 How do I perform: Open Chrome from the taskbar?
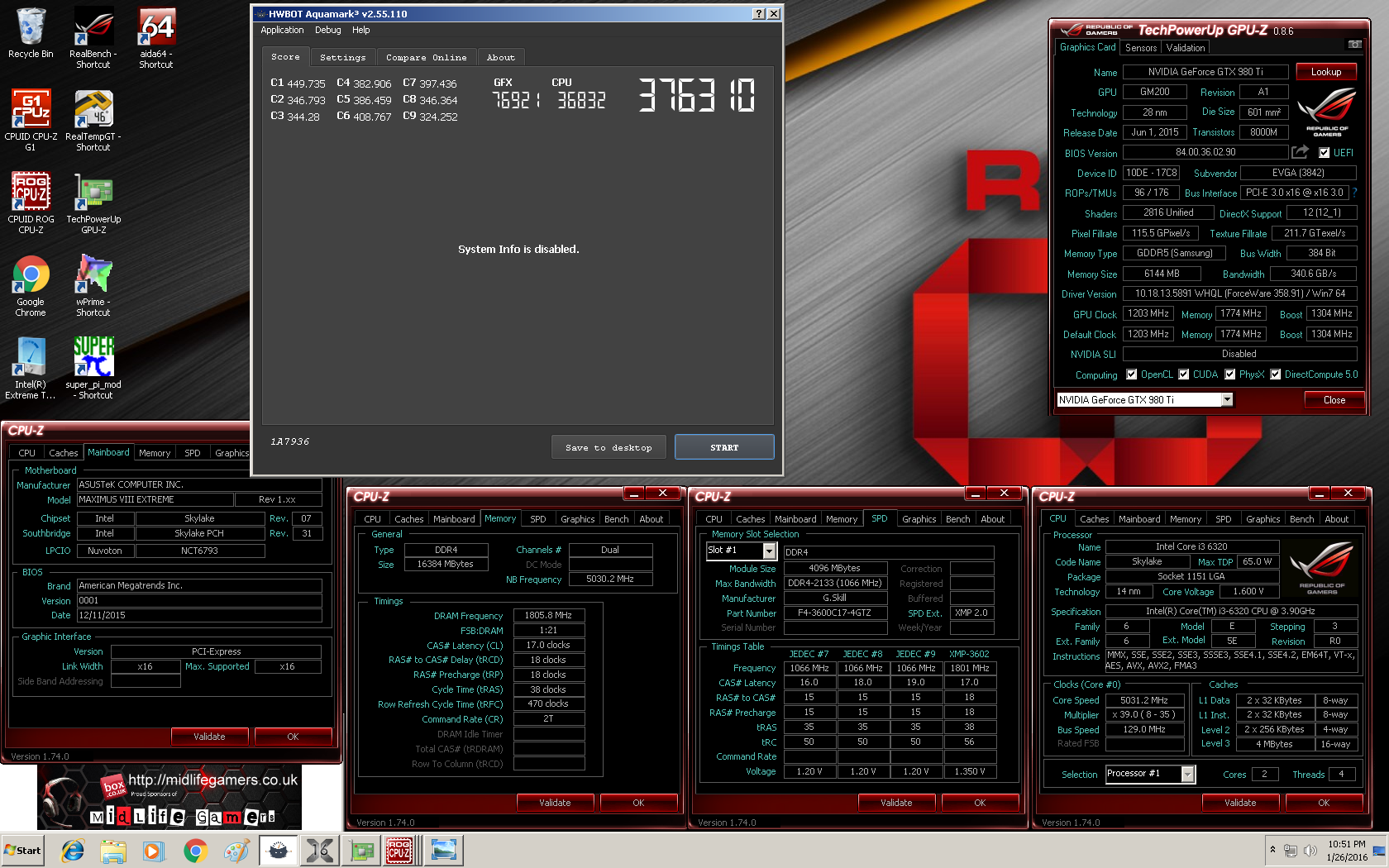(195, 850)
